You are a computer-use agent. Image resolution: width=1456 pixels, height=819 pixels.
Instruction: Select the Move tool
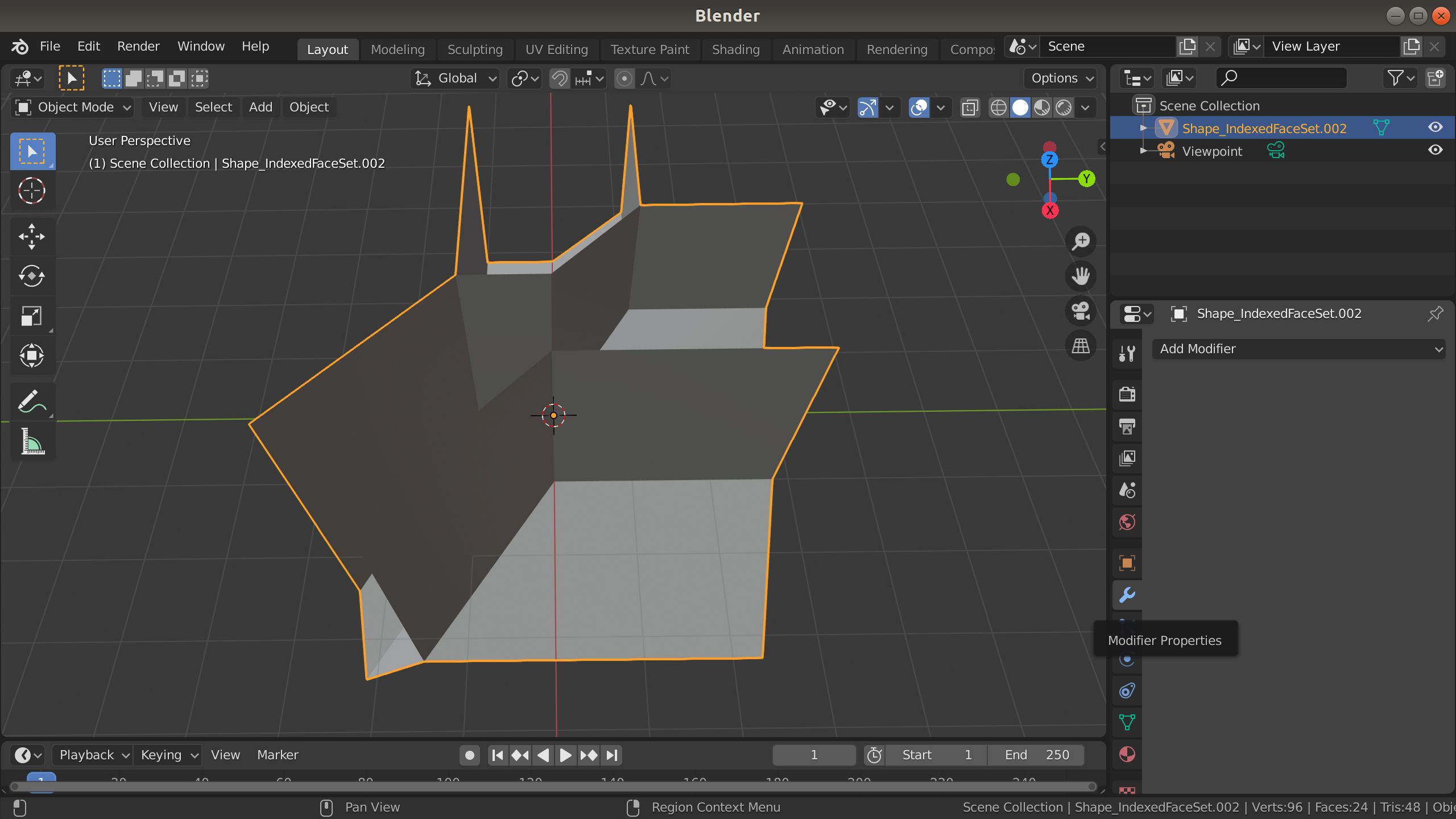coord(32,236)
